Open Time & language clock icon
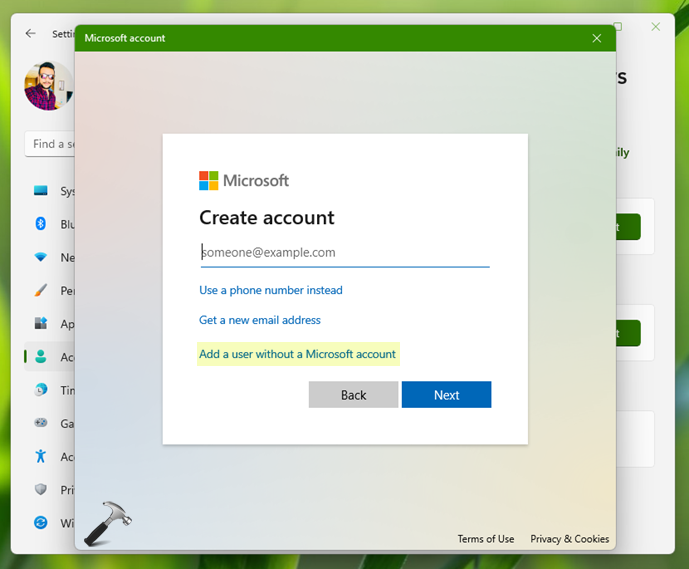The image size is (689, 569). point(40,390)
